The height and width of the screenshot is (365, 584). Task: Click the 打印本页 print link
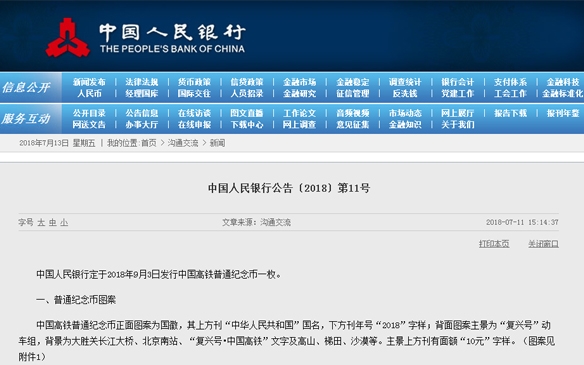494,244
